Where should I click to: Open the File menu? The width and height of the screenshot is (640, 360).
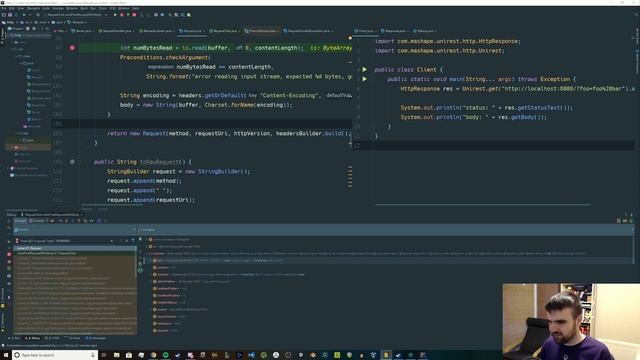[4, 8]
